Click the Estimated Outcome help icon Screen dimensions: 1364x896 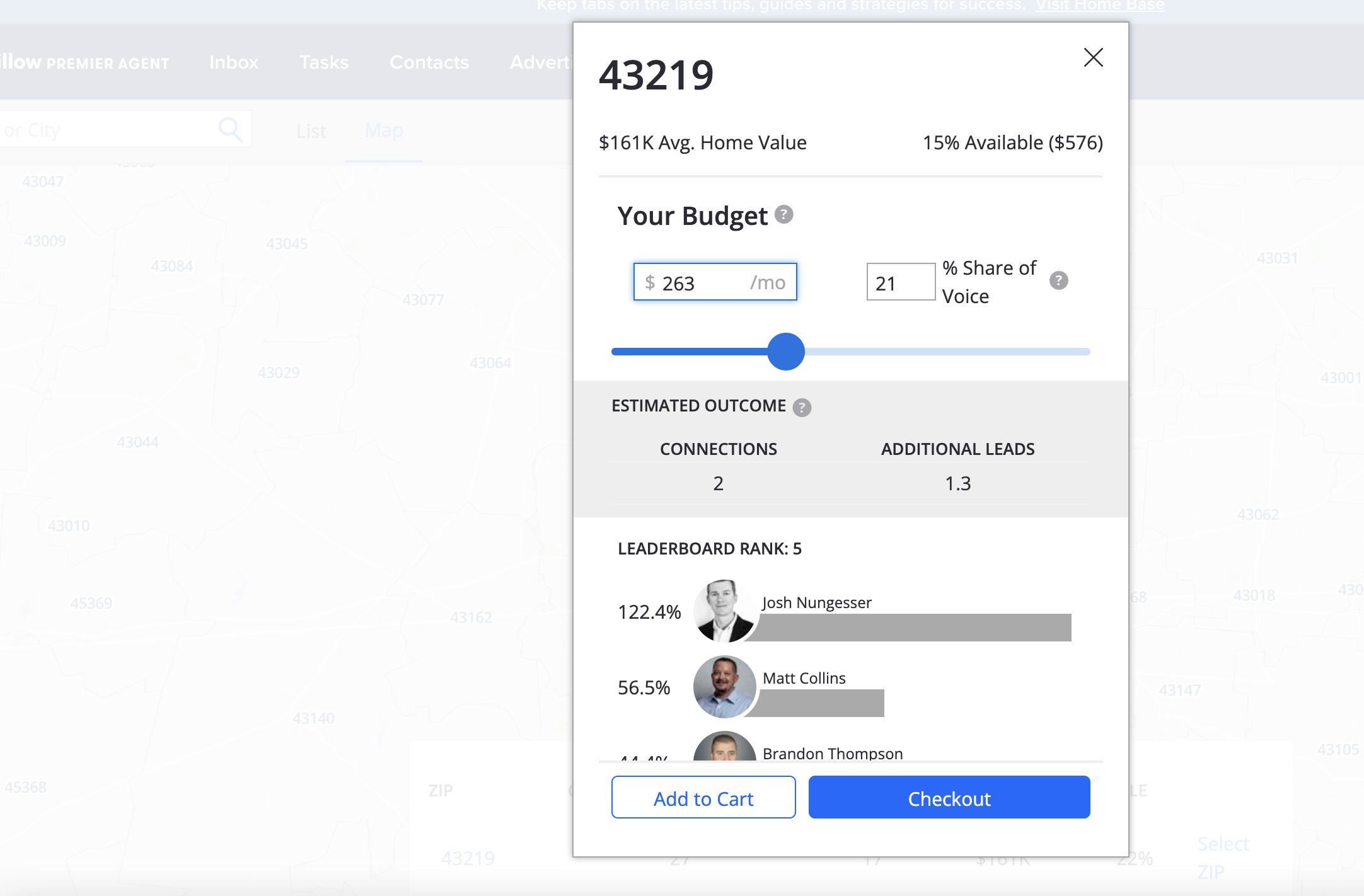tap(802, 408)
